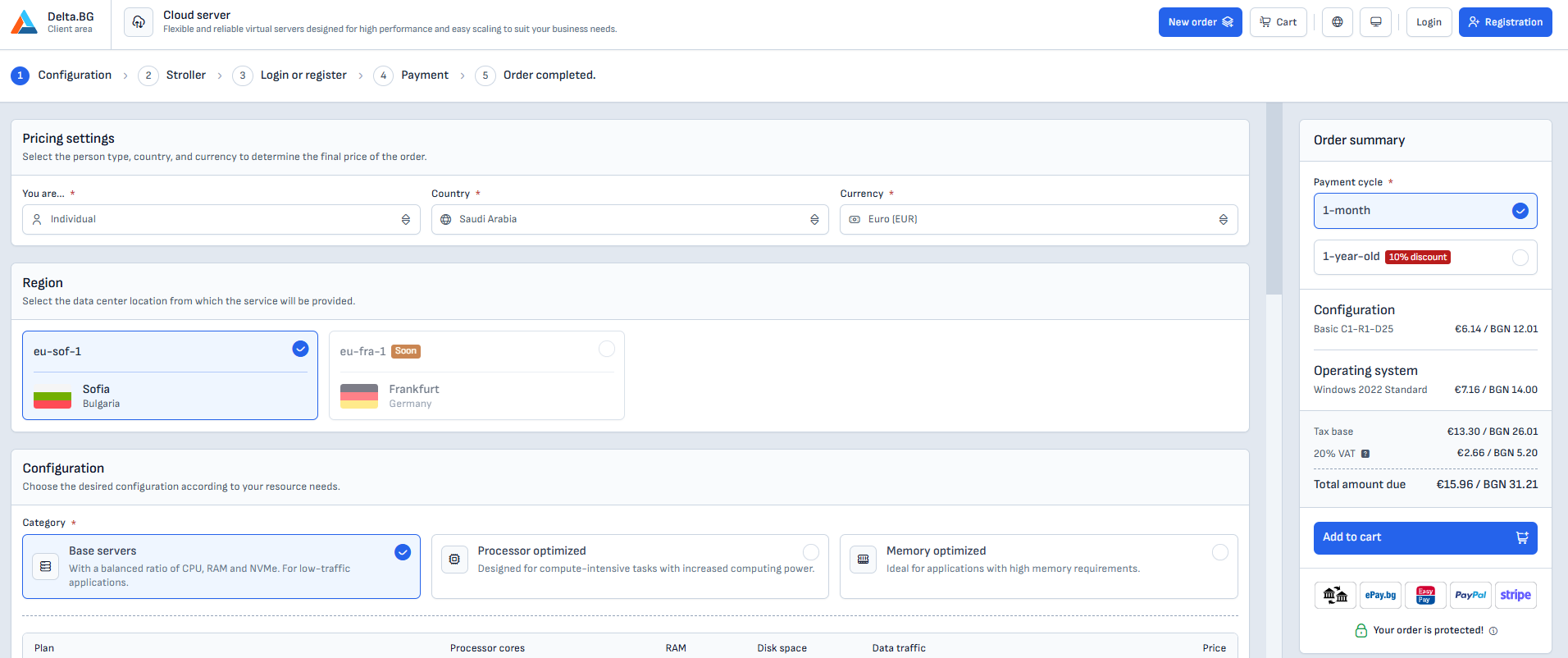Click the green padlock order protected icon
The width and height of the screenshot is (1568, 658).
[x=1361, y=630]
